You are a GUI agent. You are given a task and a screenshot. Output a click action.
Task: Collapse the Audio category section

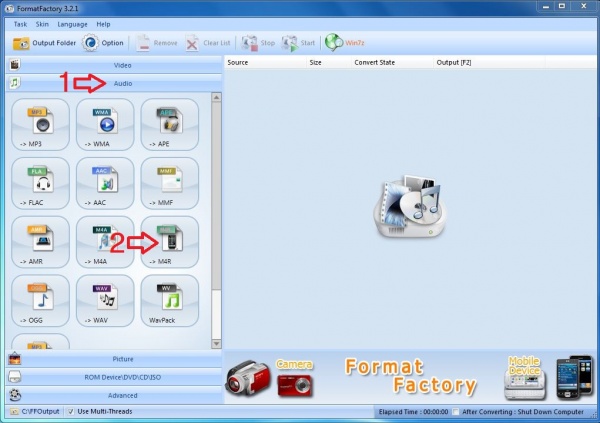(114, 83)
